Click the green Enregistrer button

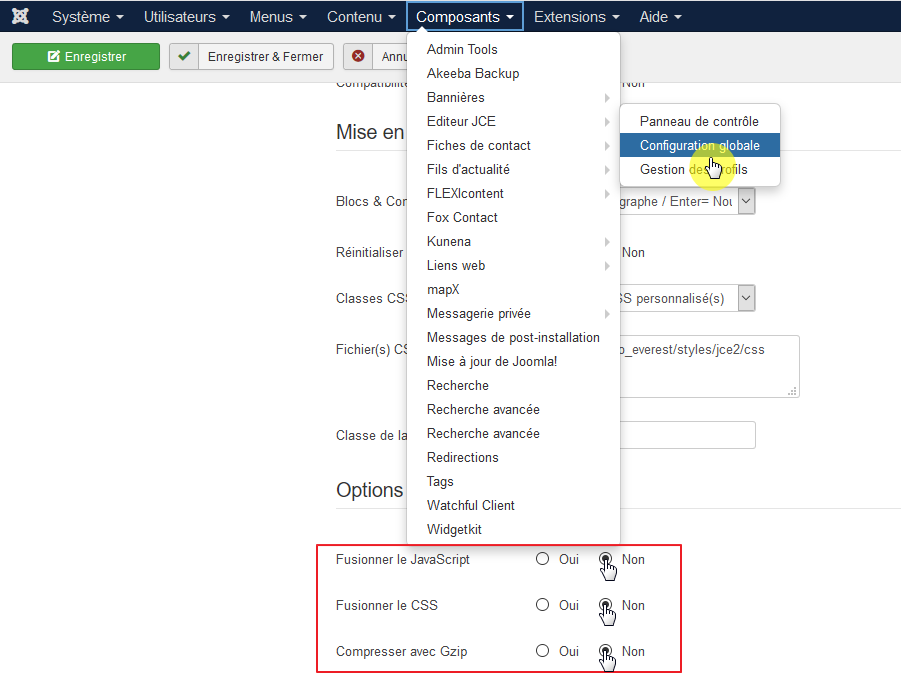(x=86, y=56)
